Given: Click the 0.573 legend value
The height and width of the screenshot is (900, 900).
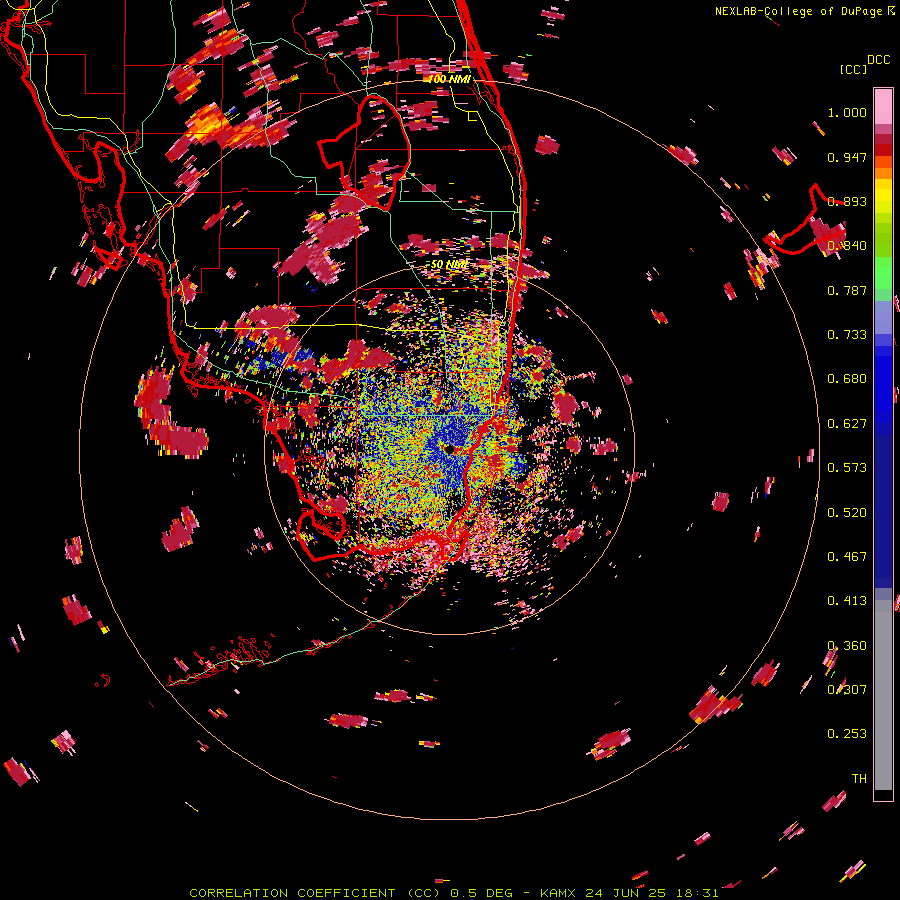Looking at the screenshot, I should pyautogui.click(x=847, y=468).
